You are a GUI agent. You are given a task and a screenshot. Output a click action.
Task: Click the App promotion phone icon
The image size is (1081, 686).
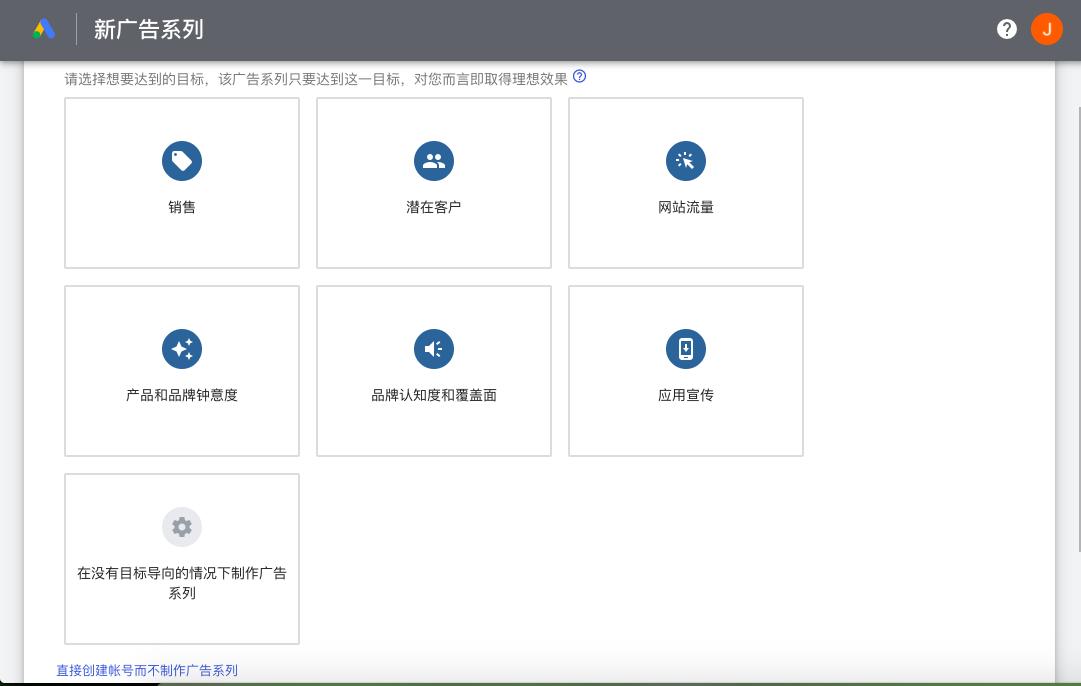[x=685, y=349]
